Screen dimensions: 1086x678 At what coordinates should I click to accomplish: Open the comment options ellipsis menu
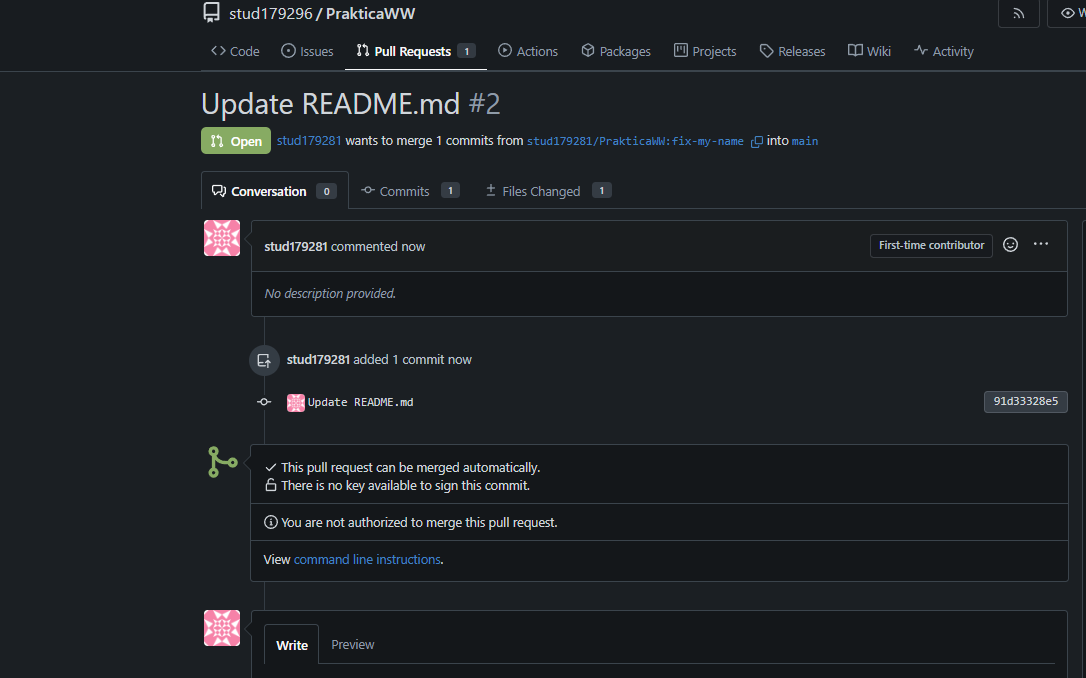point(1041,245)
